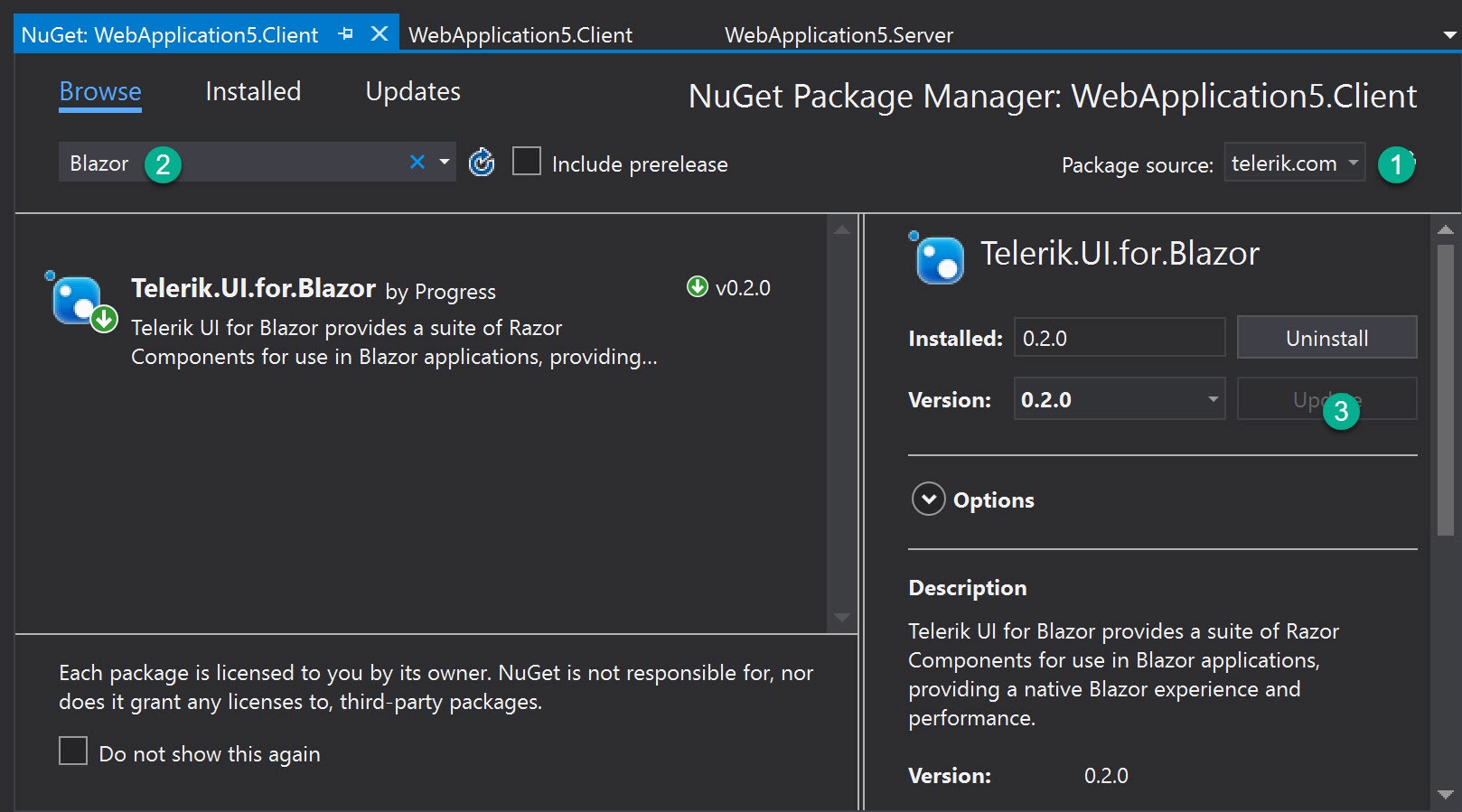The width and height of the screenshot is (1462, 812).
Task: Uninstall the Telerik.UI.for.Blazor package
Action: pyautogui.click(x=1326, y=338)
